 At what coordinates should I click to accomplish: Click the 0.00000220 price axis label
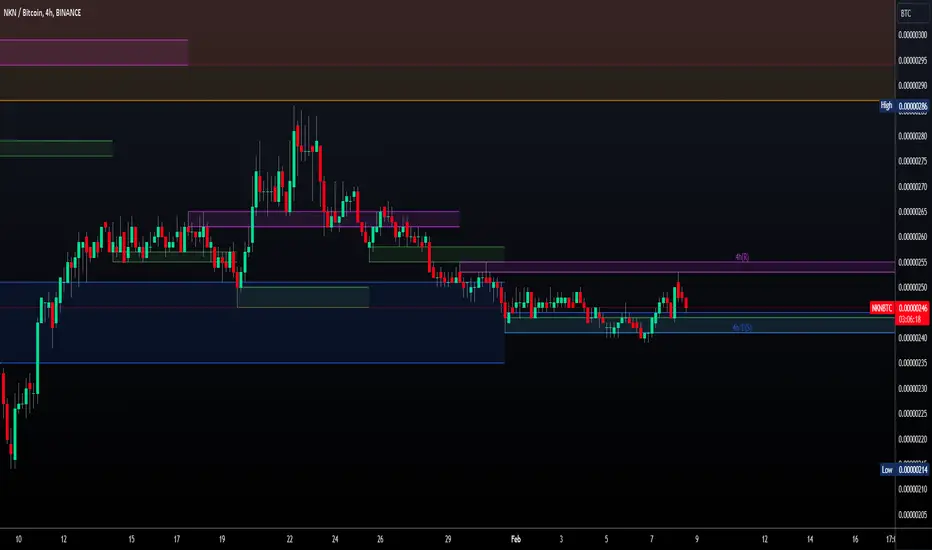912,439
